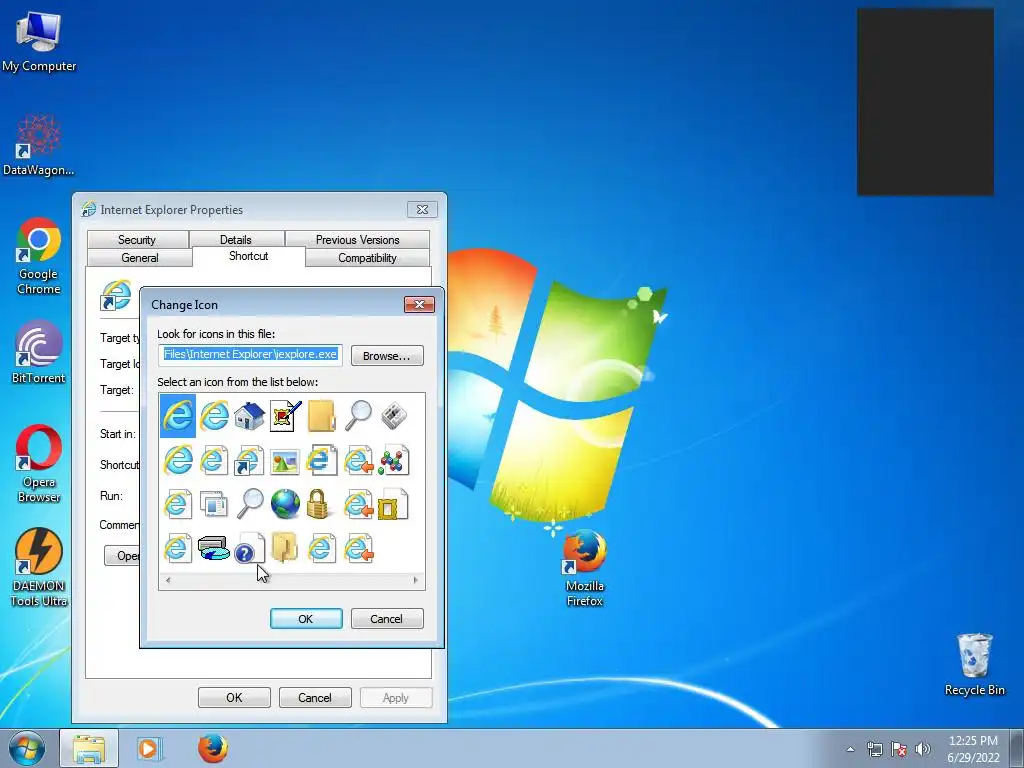This screenshot has height=768, width=1024.
Task: Select the DAEMON Tools Ultra desktop icon
Action: (39, 568)
